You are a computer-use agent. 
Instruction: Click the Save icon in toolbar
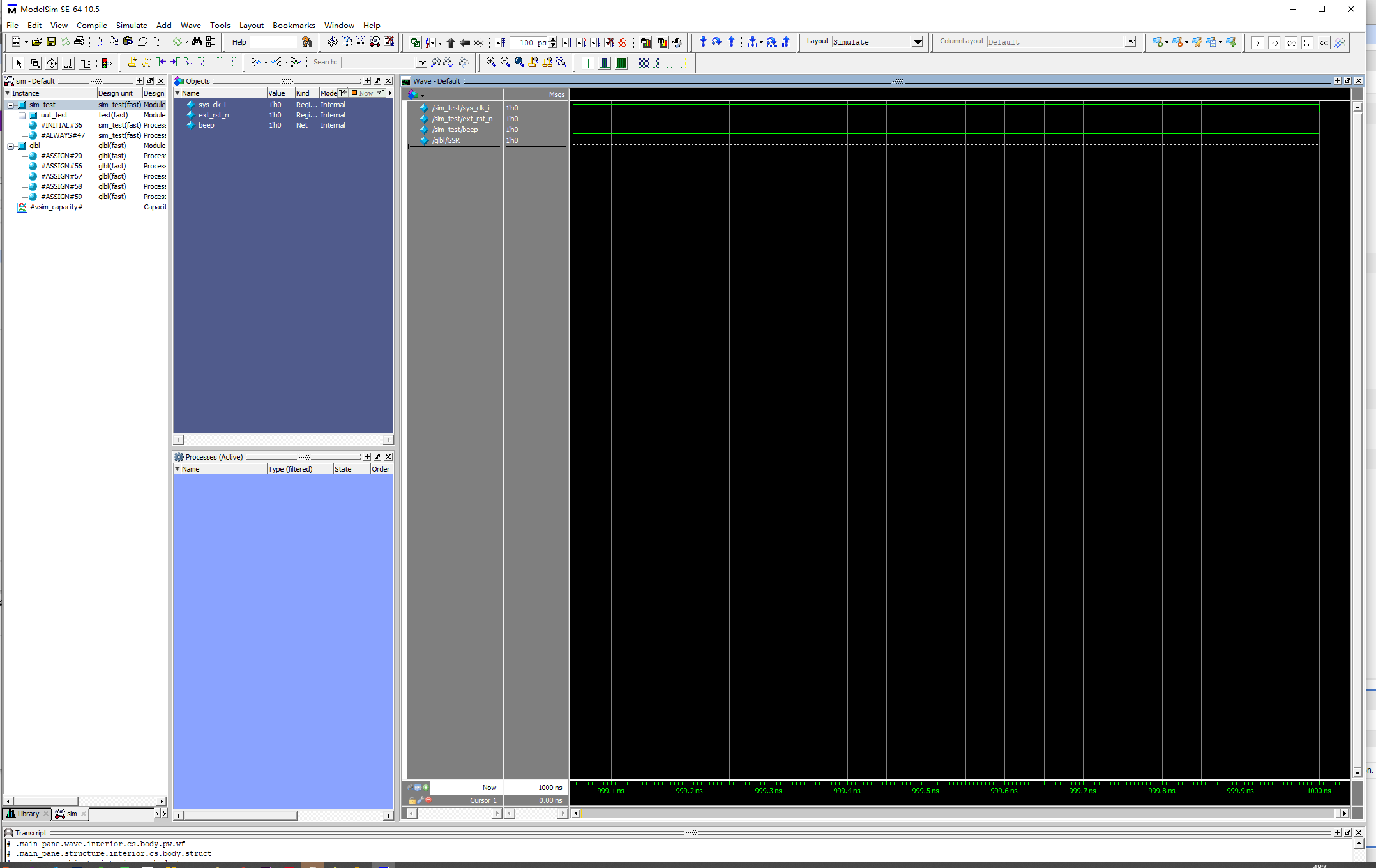coord(50,42)
